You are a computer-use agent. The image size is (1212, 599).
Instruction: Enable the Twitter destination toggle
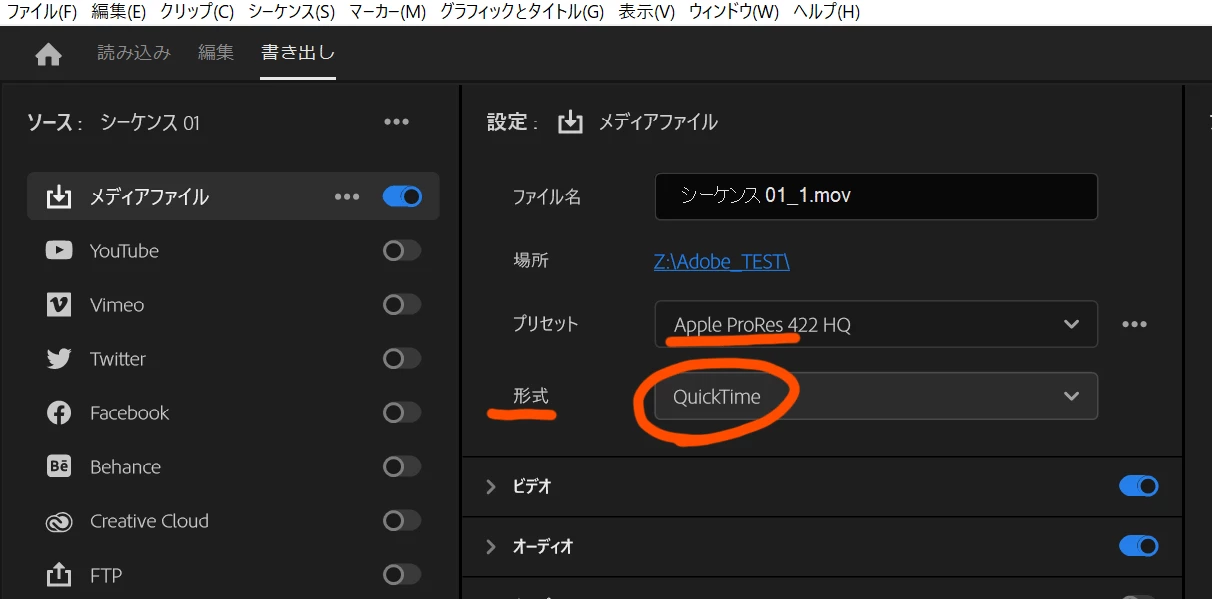(x=402, y=359)
